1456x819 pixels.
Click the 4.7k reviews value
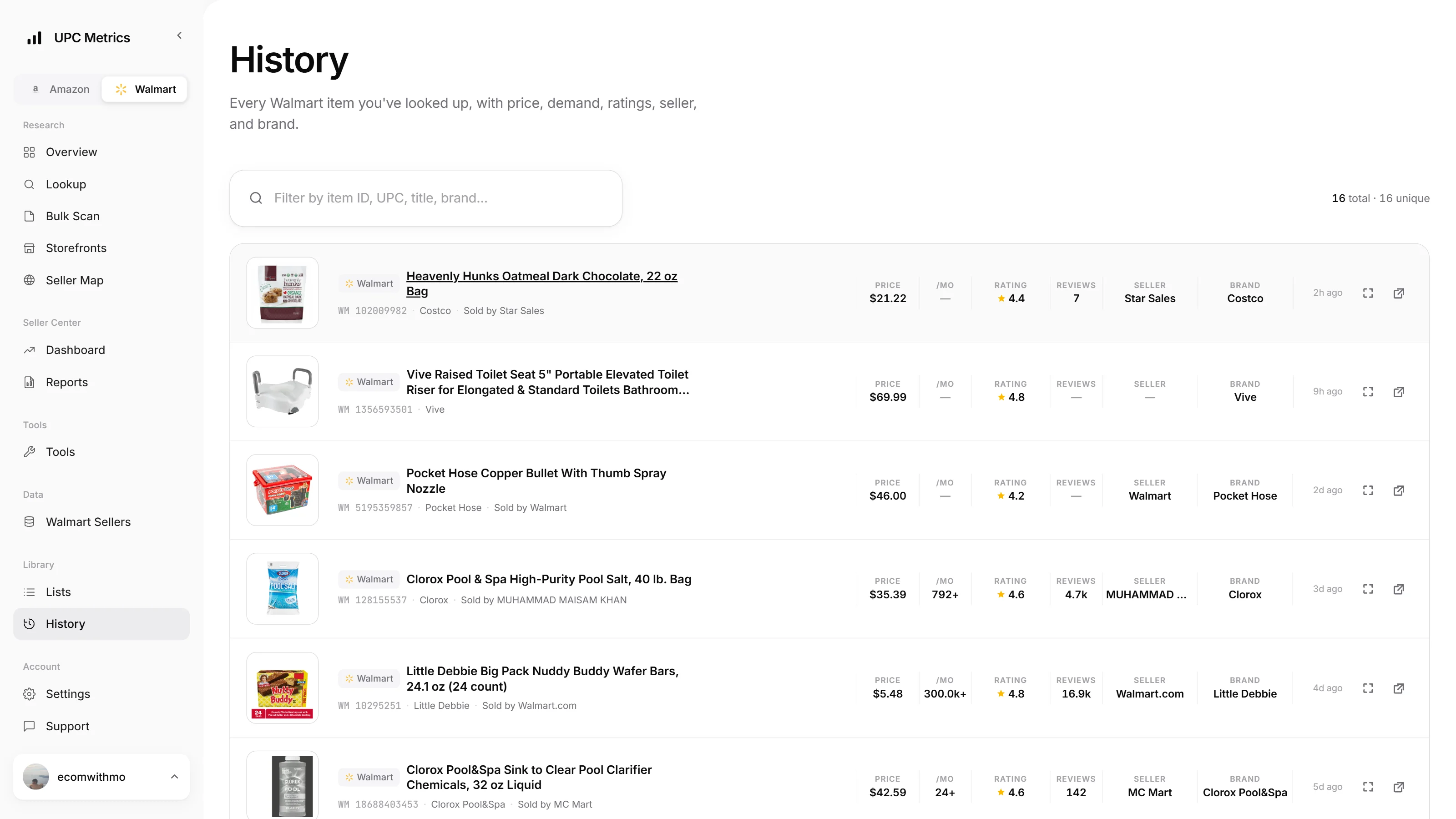1076,595
